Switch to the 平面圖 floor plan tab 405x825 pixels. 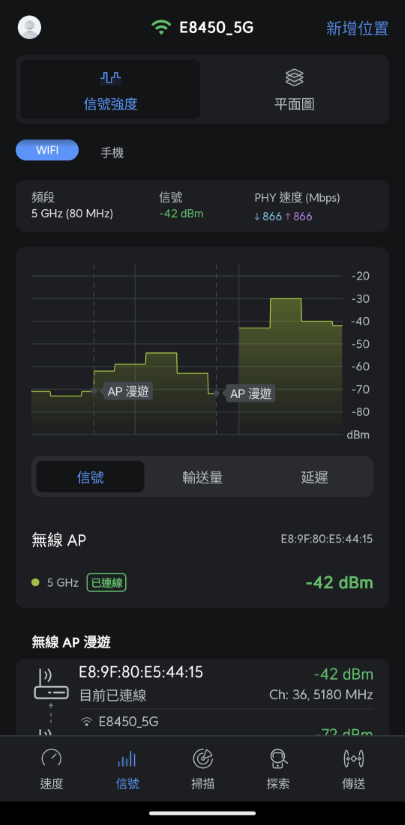(x=295, y=89)
